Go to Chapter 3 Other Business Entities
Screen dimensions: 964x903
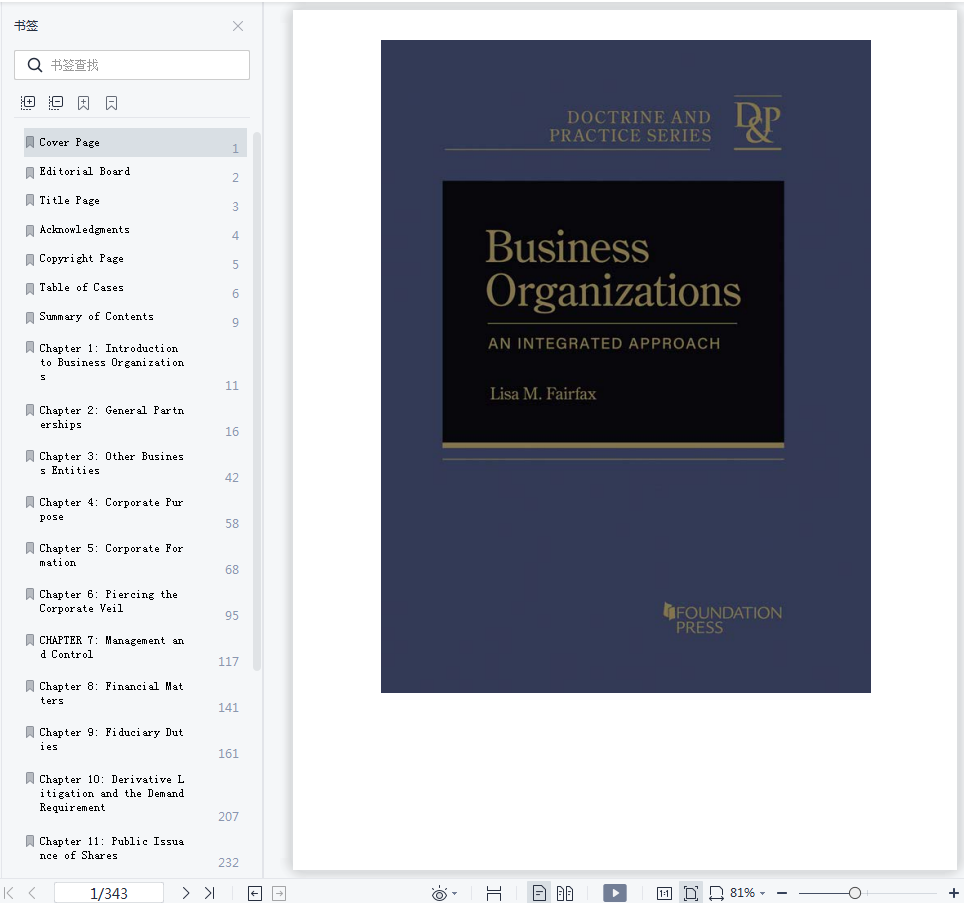coord(135,464)
